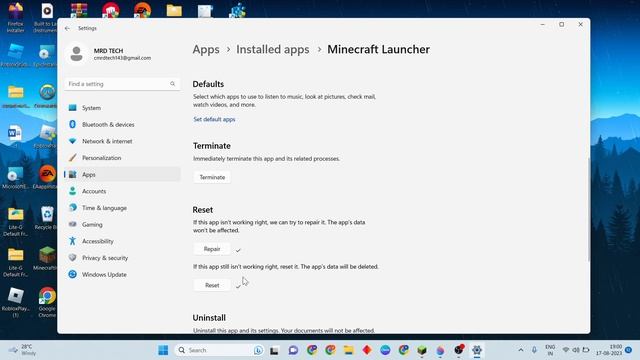Open Time & language settings
Viewport: 640px width, 360px height.
[x=122, y=208]
